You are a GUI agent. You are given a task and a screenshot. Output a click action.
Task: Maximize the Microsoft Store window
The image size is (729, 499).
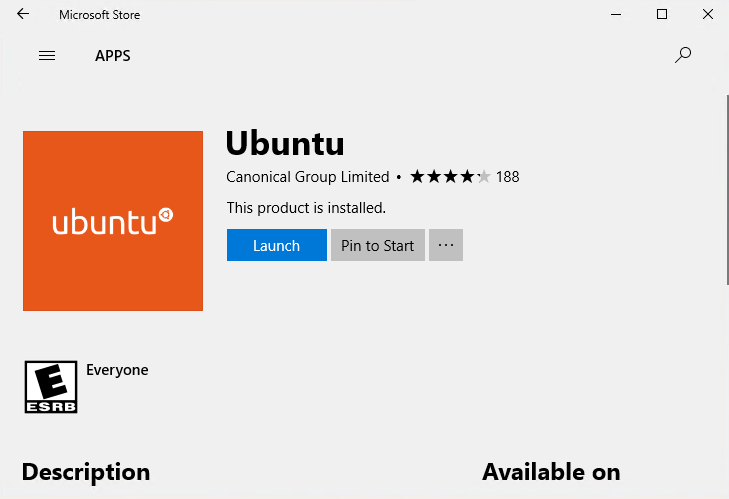click(x=662, y=14)
